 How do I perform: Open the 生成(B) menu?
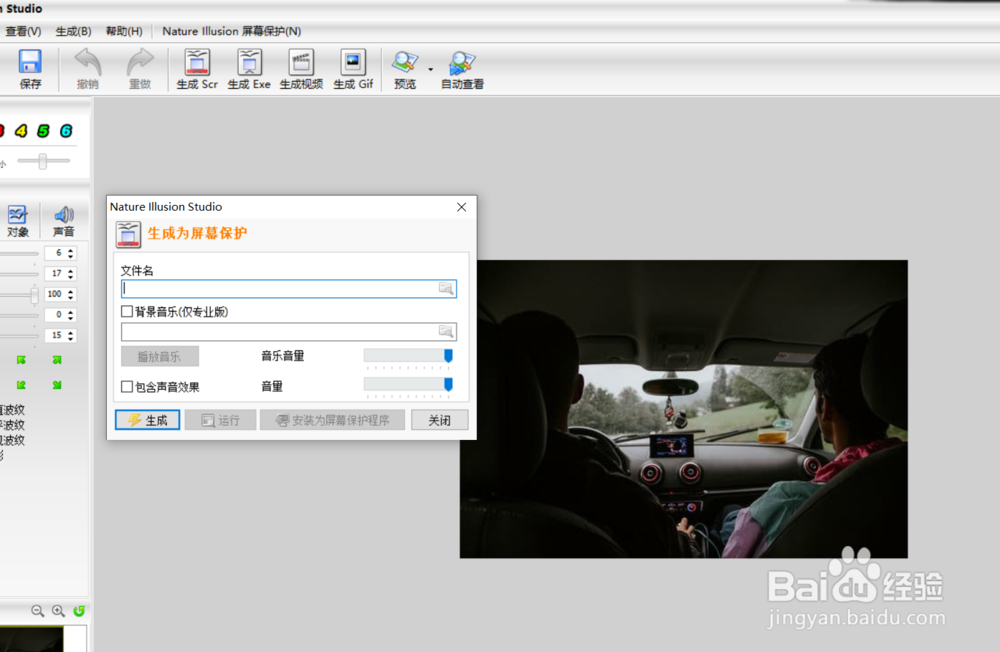(x=73, y=31)
